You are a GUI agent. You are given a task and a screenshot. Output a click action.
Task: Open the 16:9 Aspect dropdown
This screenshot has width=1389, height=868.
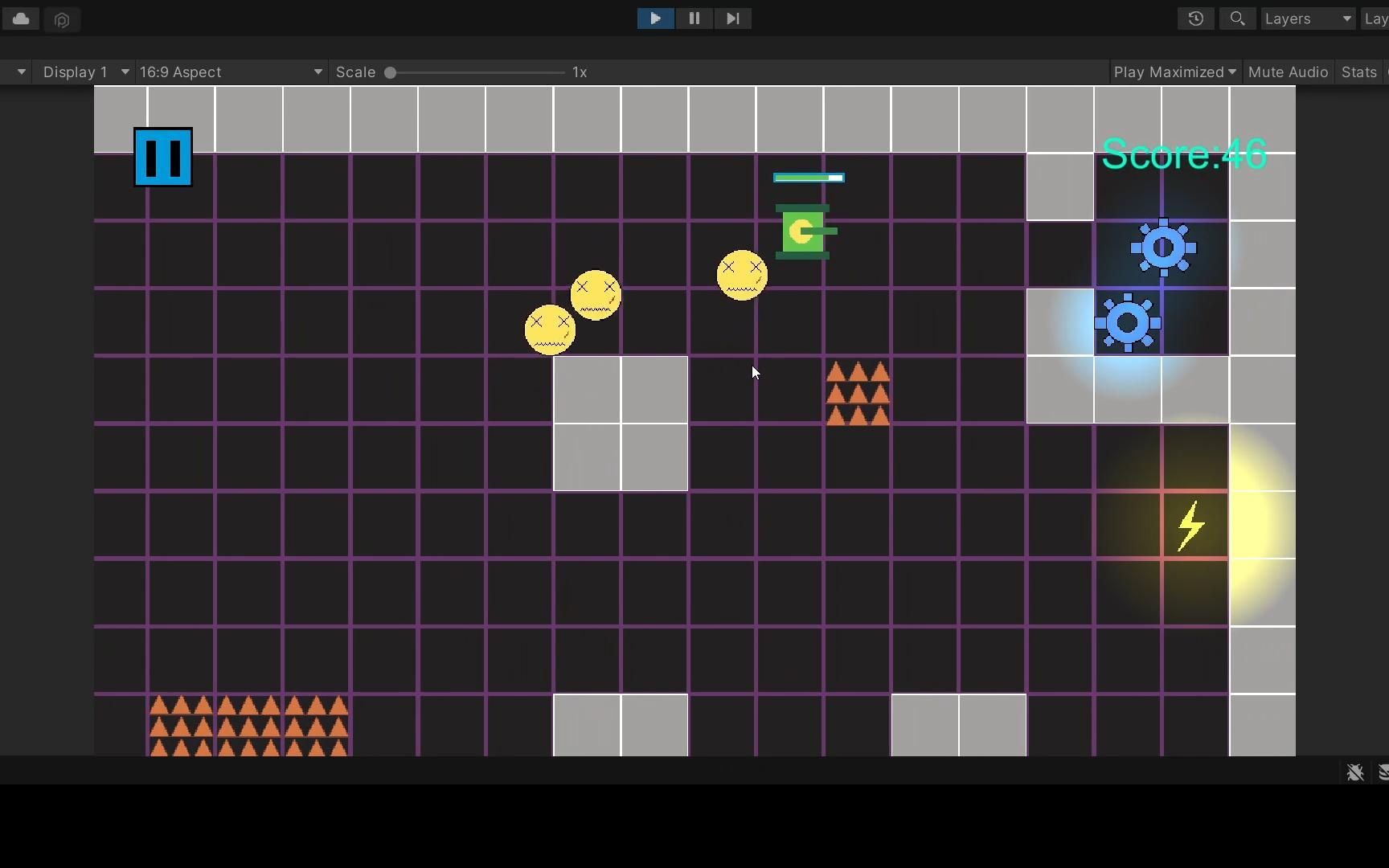(x=231, y=72)
